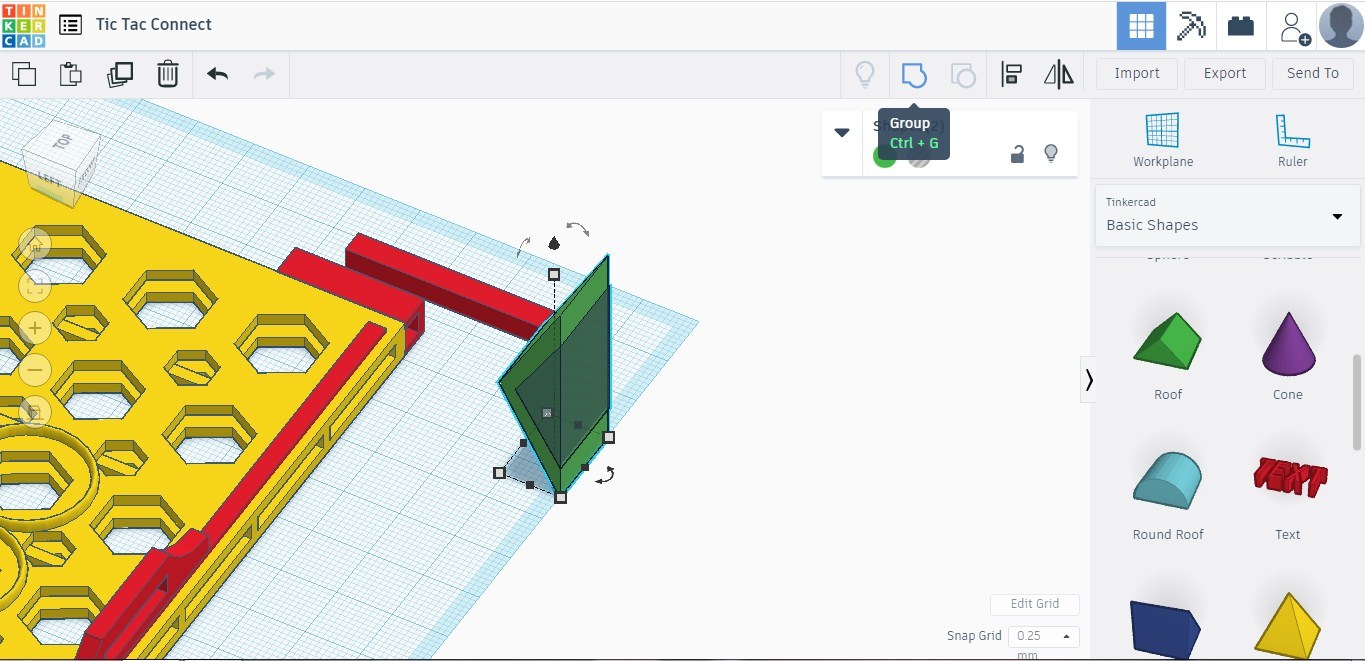Click the rotation arrow at wedge bottom right
The image size is (1365, 661).
(x=605, y=476)
